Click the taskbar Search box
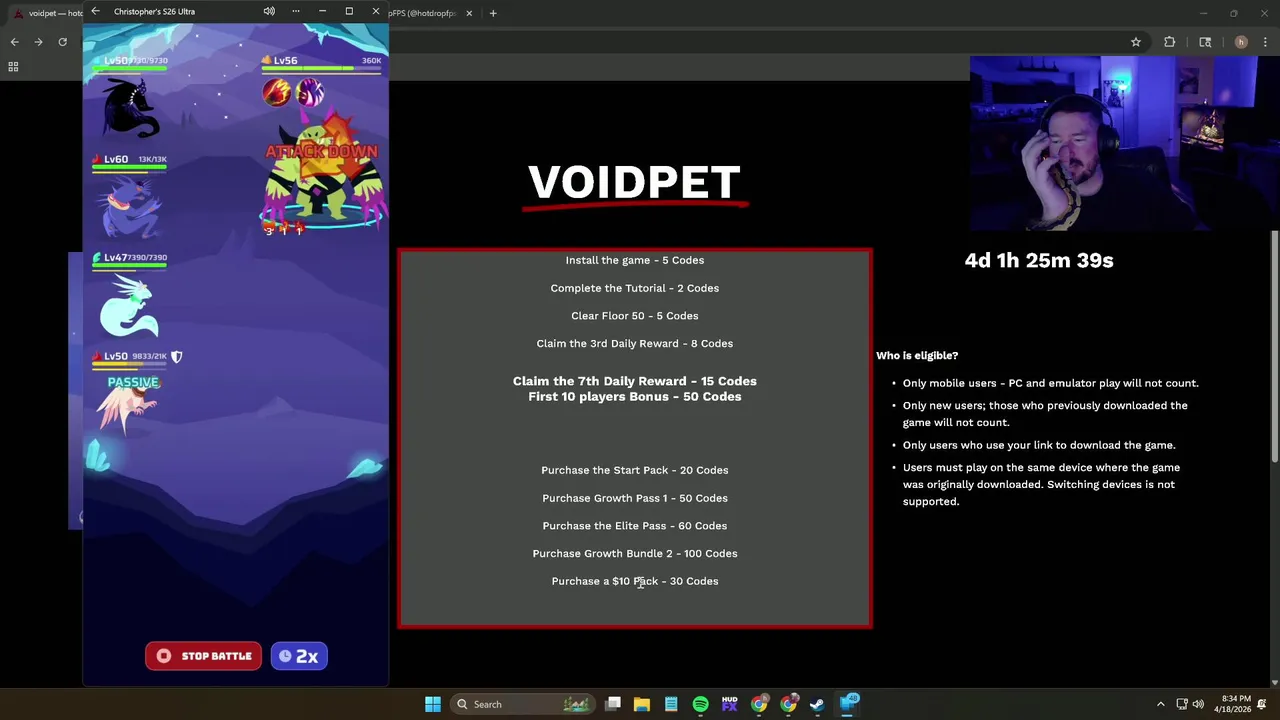Image resolution: width=1280 pixels, height=720 pixels. click(x=523, y=704)
